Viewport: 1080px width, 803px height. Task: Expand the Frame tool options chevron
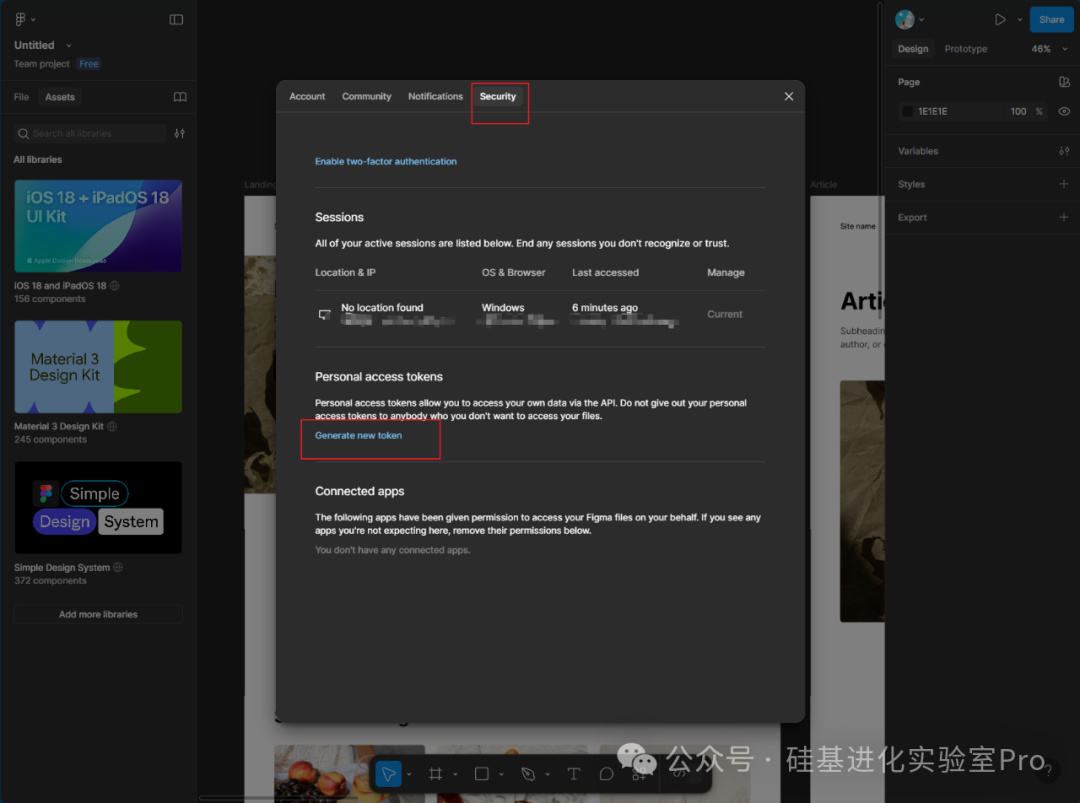click(x=455, y=774)
